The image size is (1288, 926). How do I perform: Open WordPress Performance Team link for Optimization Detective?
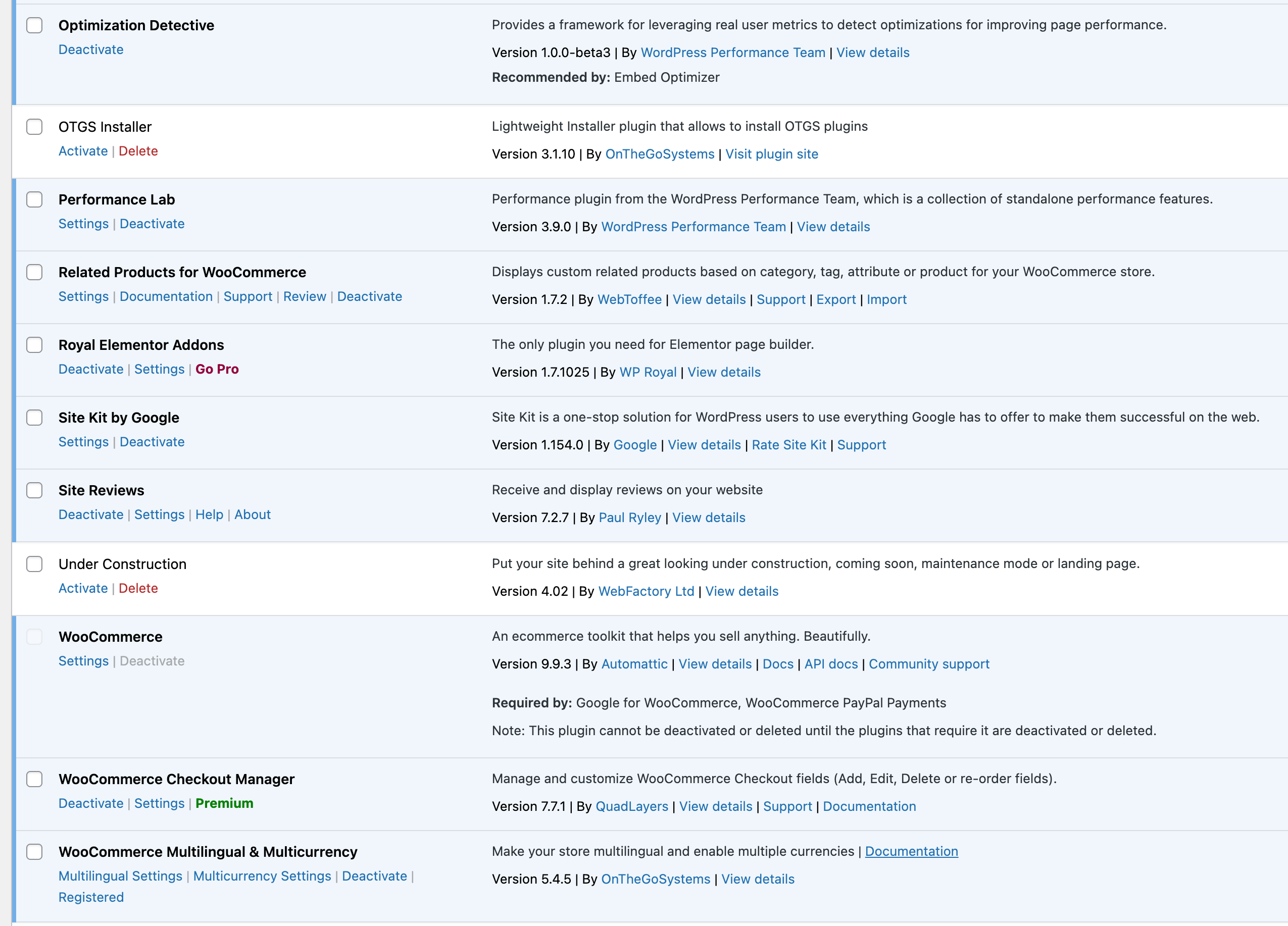pos(732,52)
